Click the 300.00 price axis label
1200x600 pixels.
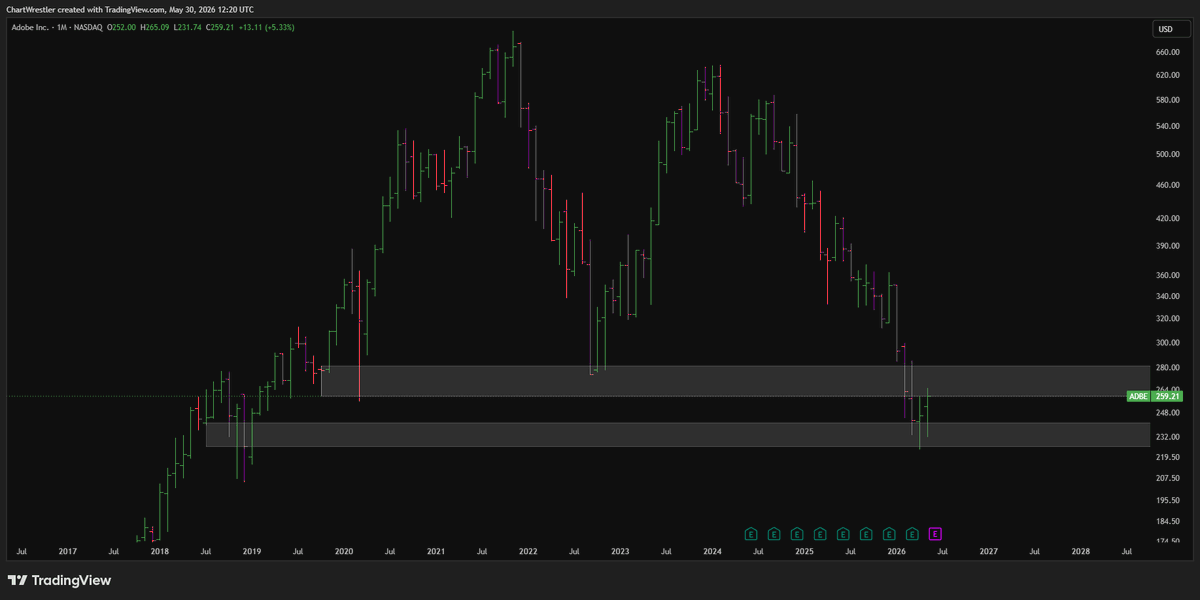pyautogui.click(x=1169, y=342)
